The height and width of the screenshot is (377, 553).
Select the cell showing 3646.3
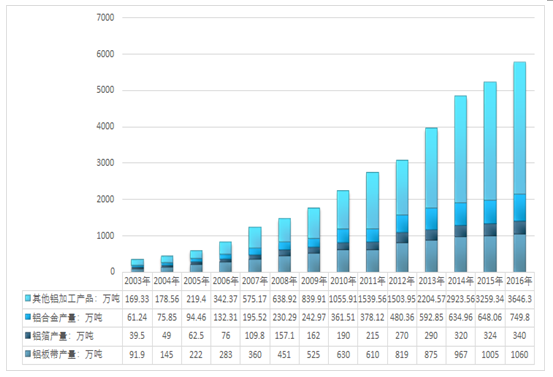(x=519, y=299)
